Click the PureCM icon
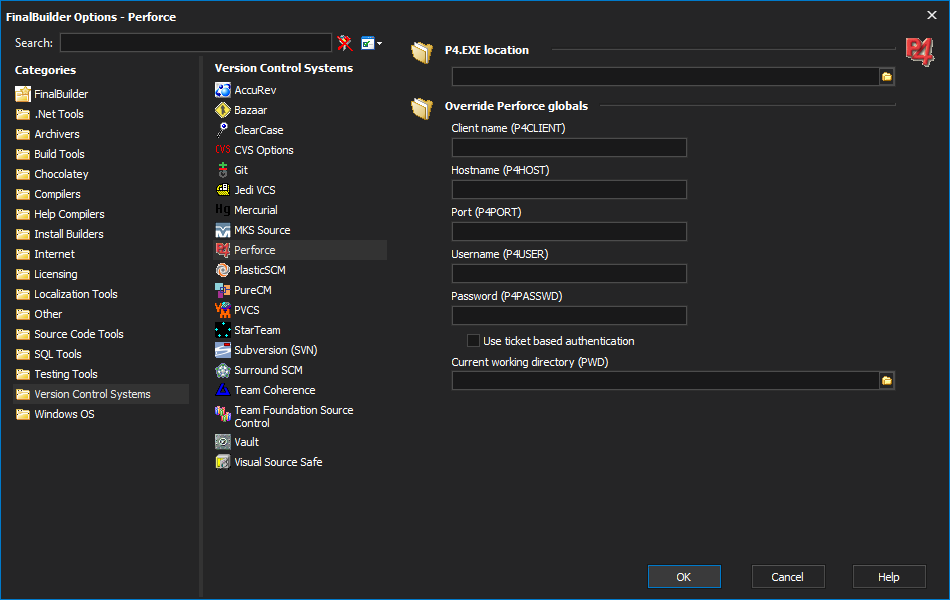Viewport: 950px width, 600px height. coord(223,290)
